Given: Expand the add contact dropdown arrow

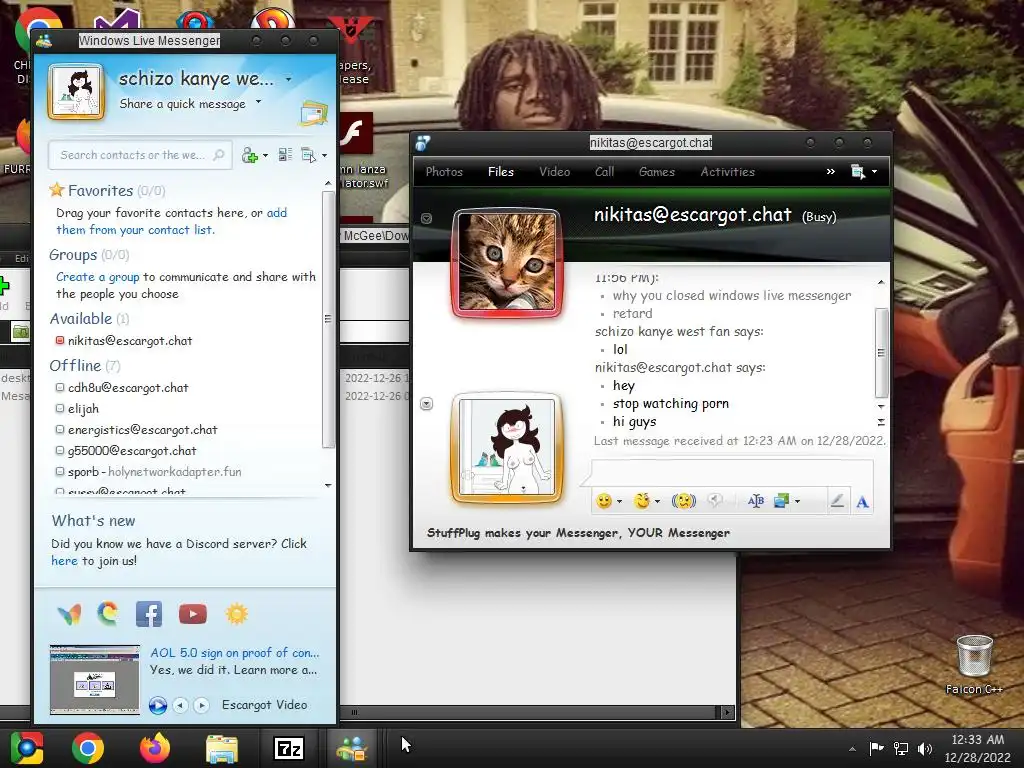Looking at the screenshot, I should [x=265, y=155].
